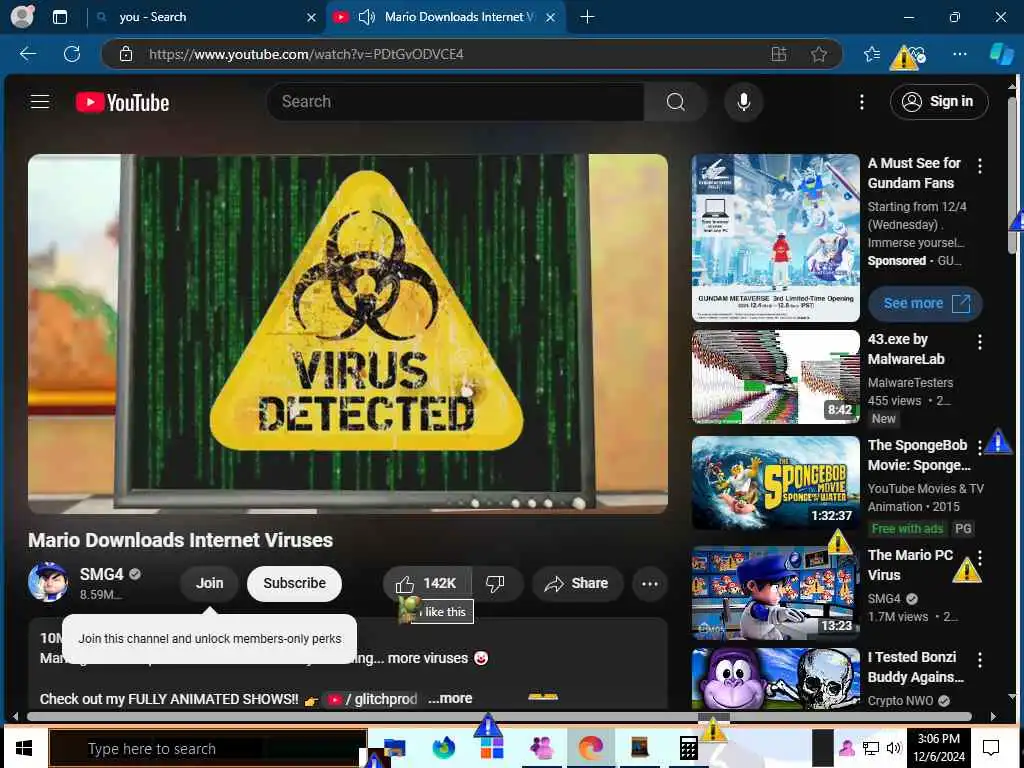Viewport: 1024px width, 768px height.
Task: Open the Windows notification center
Action: tap(991, 748)
